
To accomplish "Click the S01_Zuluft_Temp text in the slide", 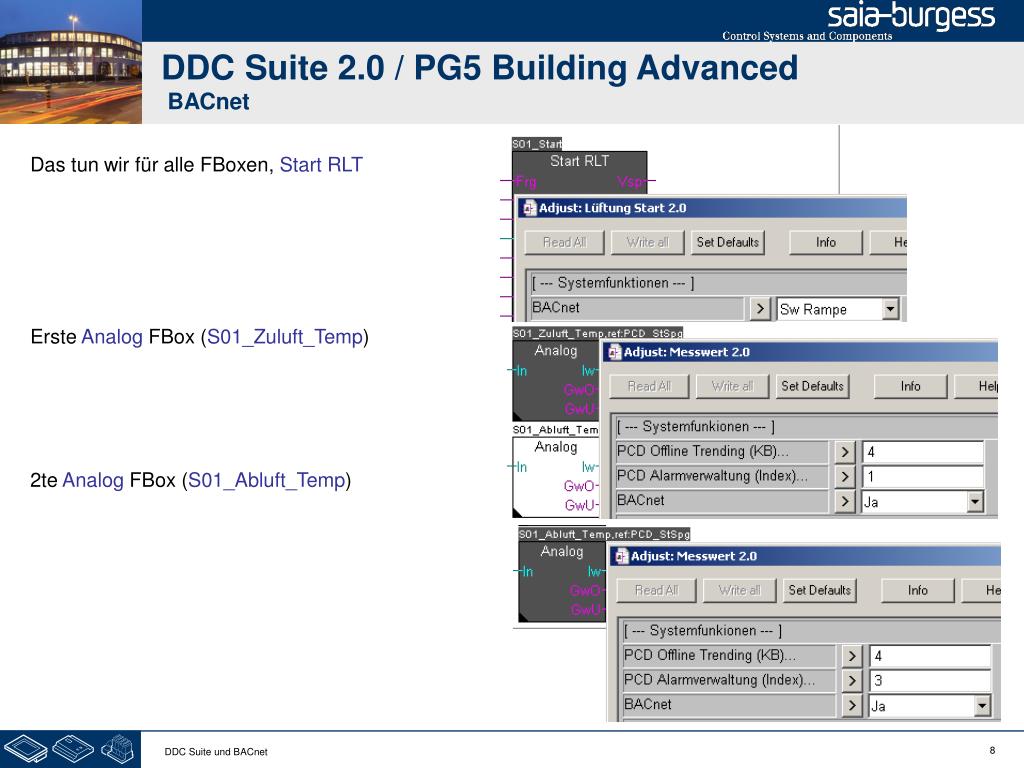I will (285, 337).
